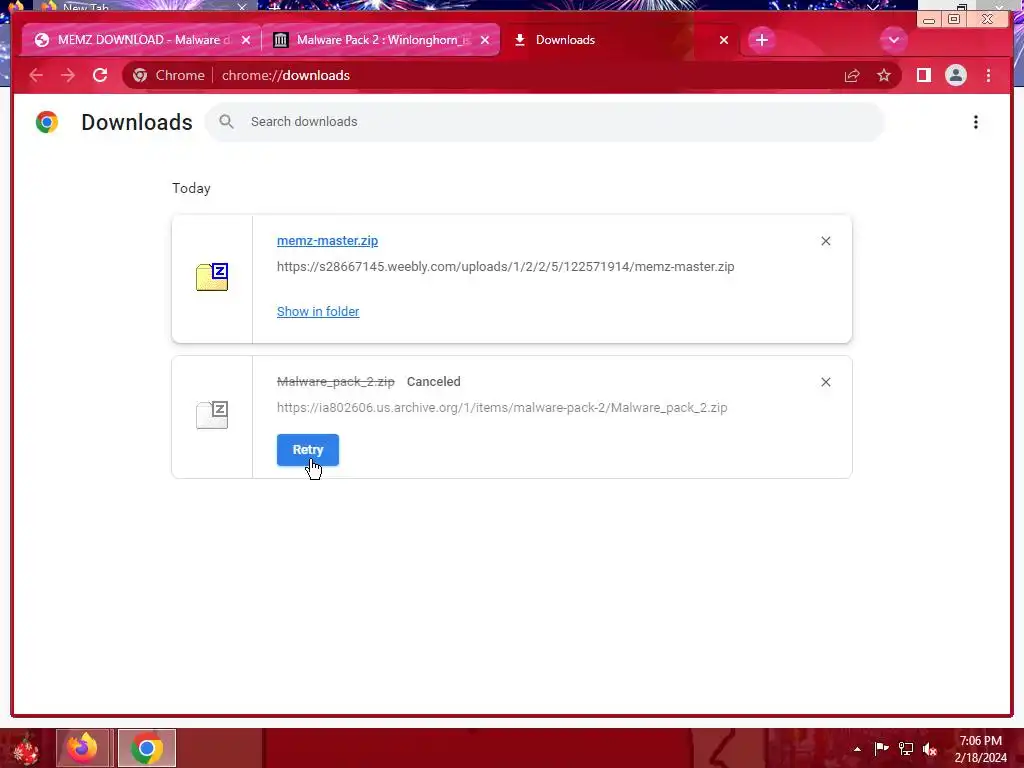
Task: Go forward with the forward arrow
Action: 68,76
